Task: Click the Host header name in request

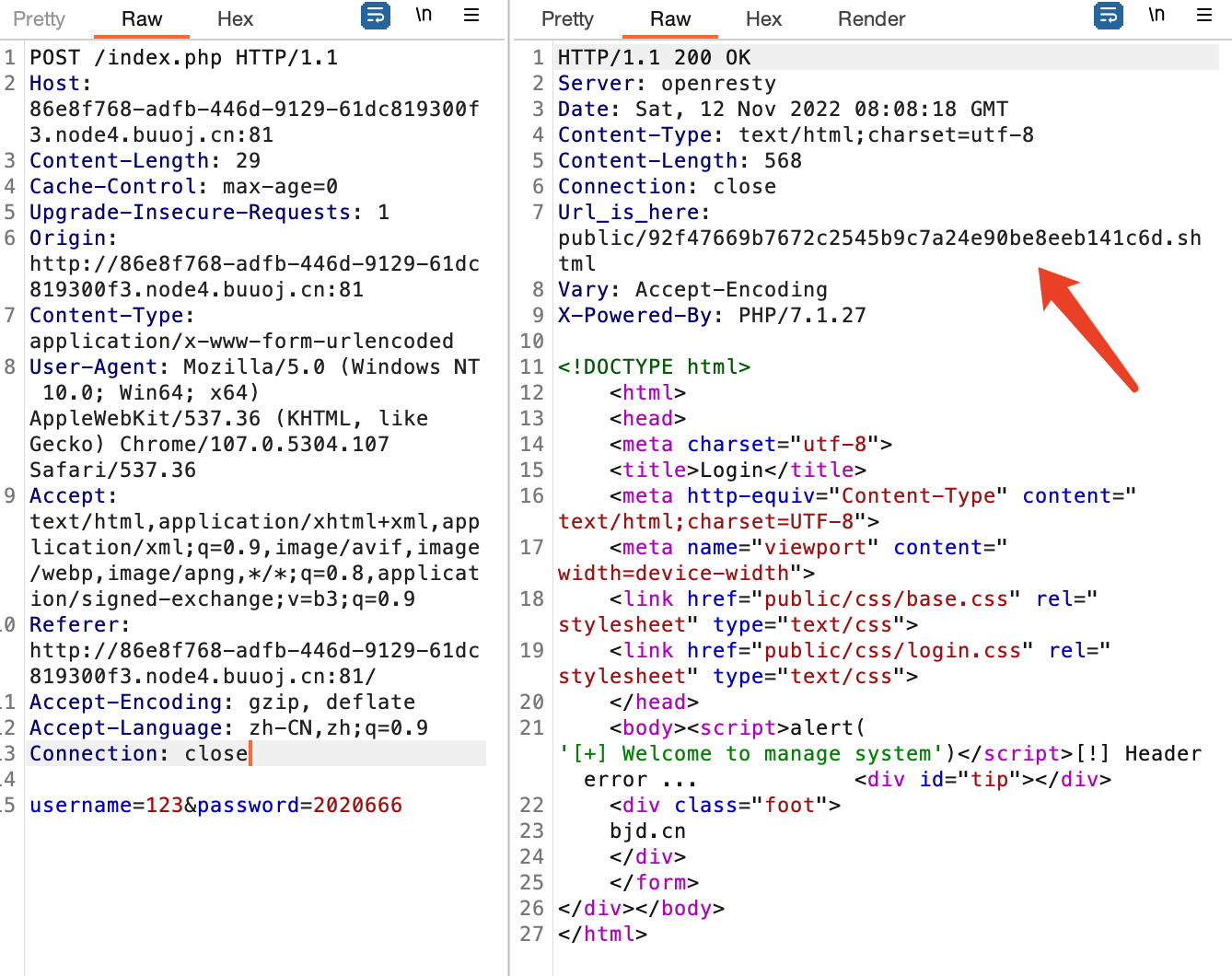Action: point(55,83)
